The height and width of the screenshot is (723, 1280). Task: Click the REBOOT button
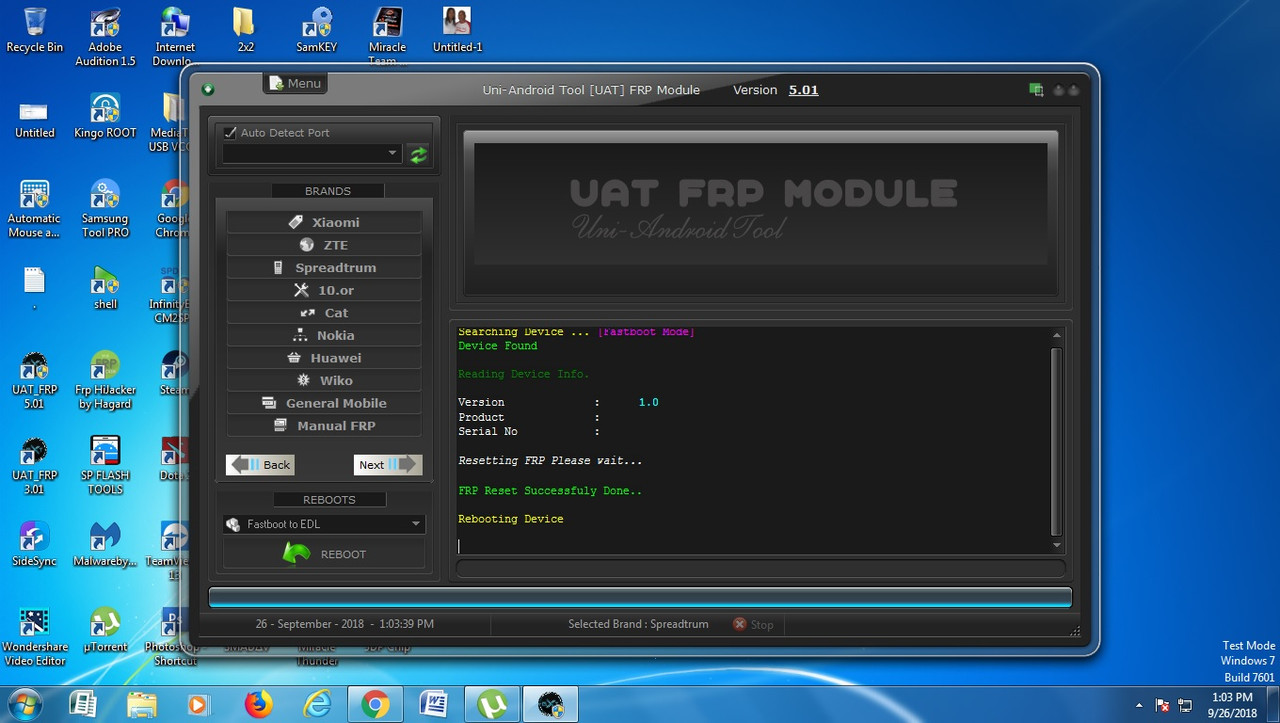pos(324,554)
